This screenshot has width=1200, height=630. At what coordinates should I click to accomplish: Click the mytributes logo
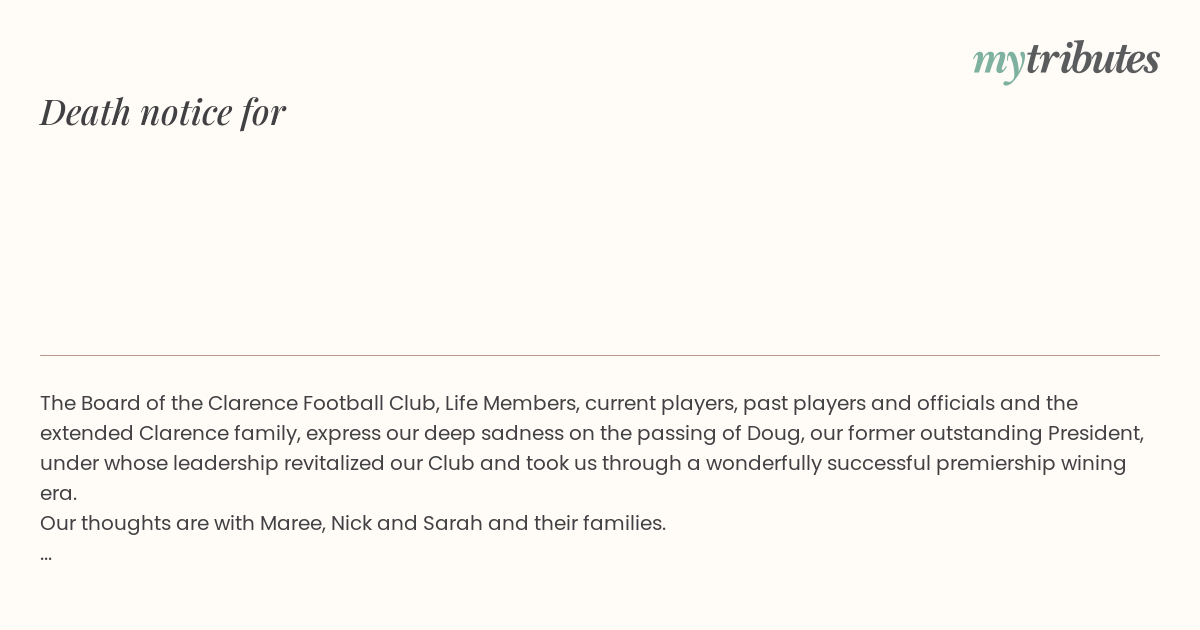tap(1066, 60)
